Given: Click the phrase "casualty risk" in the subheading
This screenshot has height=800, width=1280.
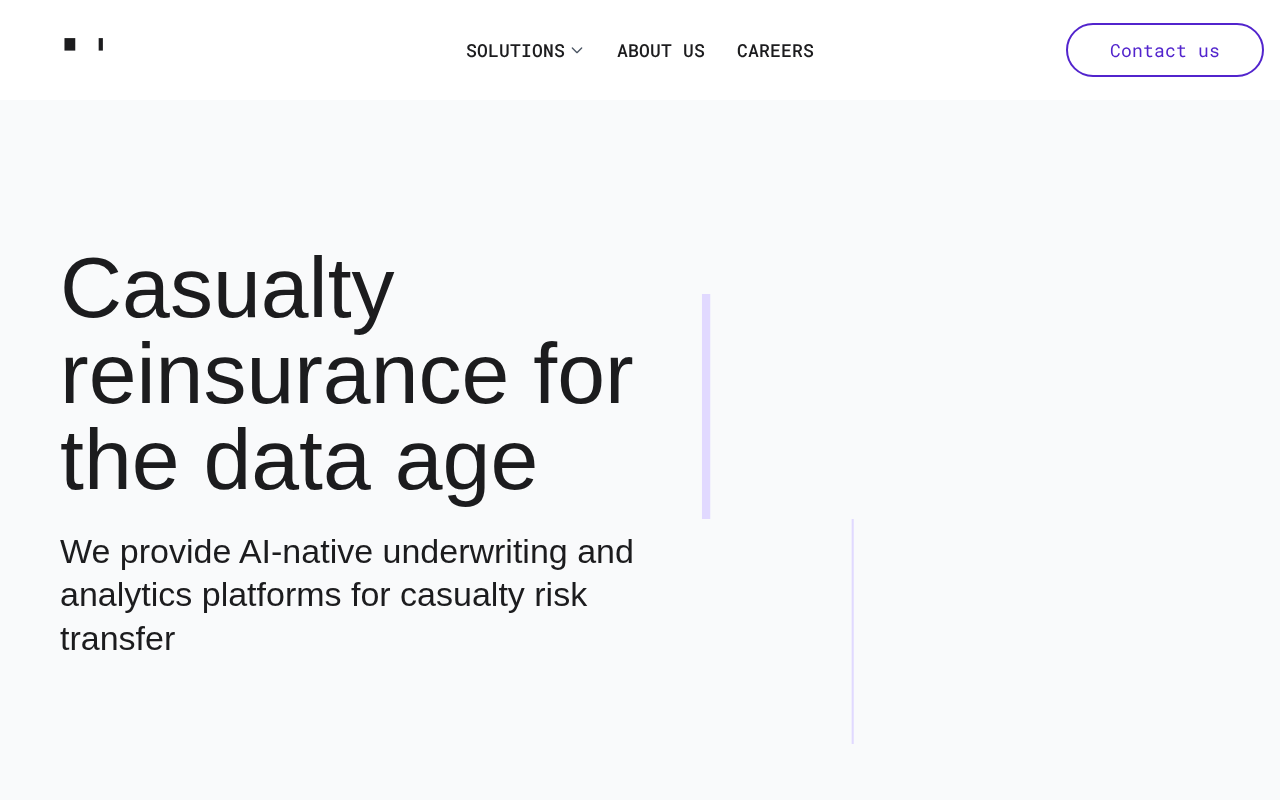Looking at the screenshot, I should (x=493, y=594).
